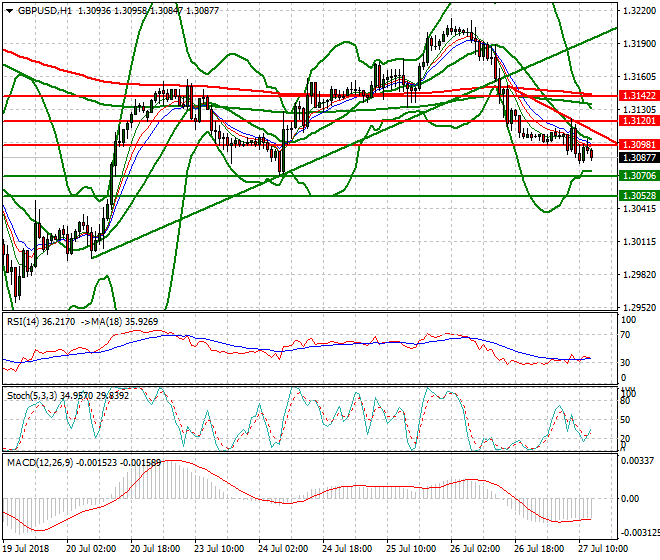Select the red 1.31201 price level label
The height and width of the screenshot is (560, 660).
tap(639, 121)
